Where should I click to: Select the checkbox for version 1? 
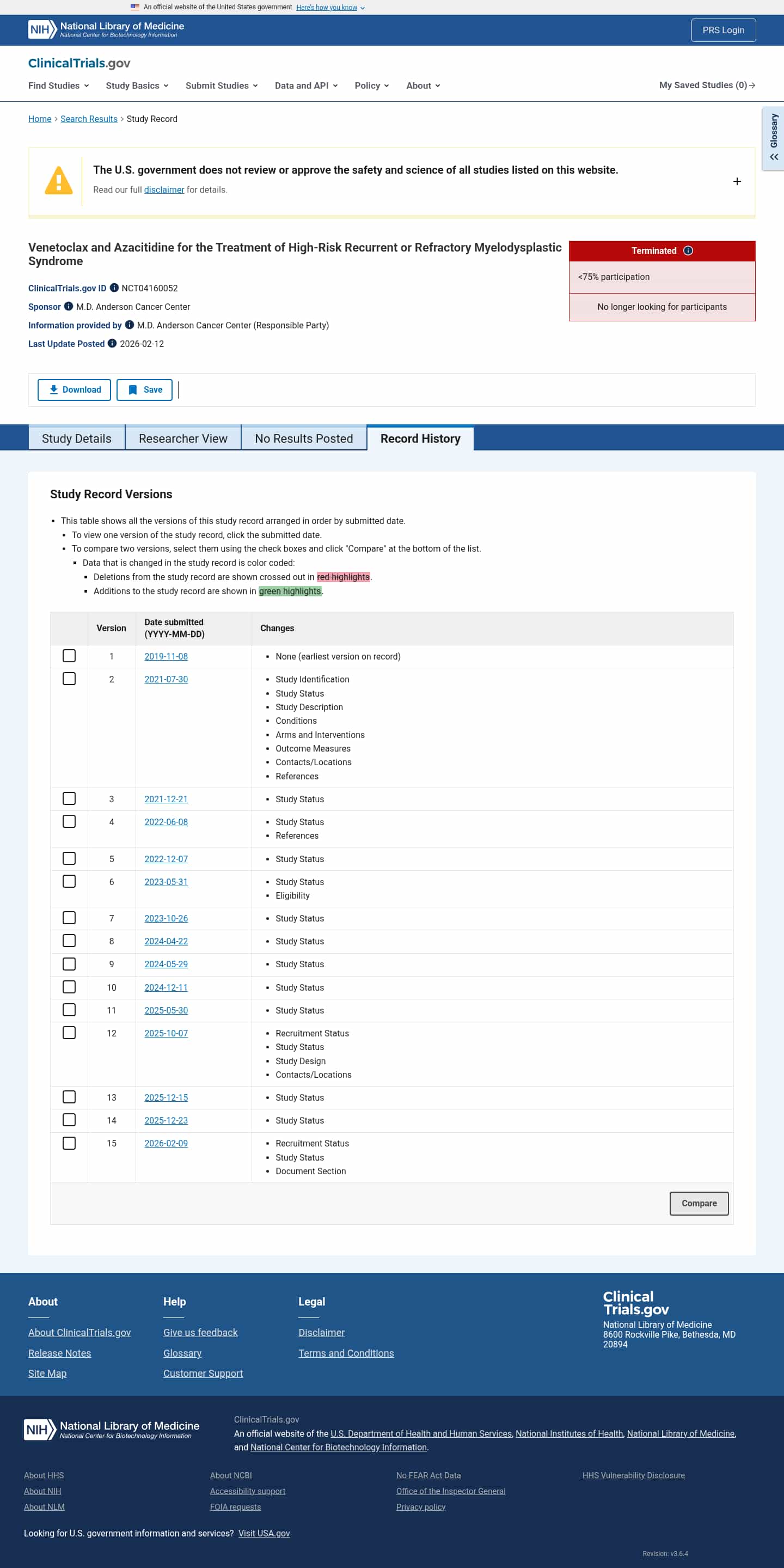coord(69,656)
